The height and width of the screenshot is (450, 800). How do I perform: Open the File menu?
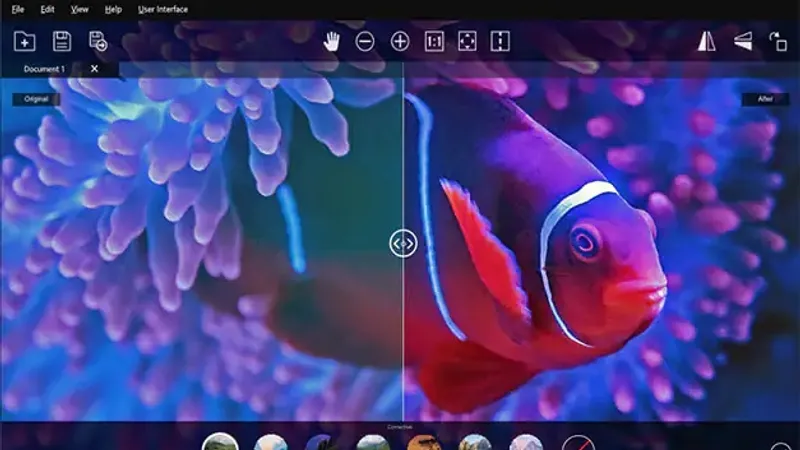(x=18, y=9)
